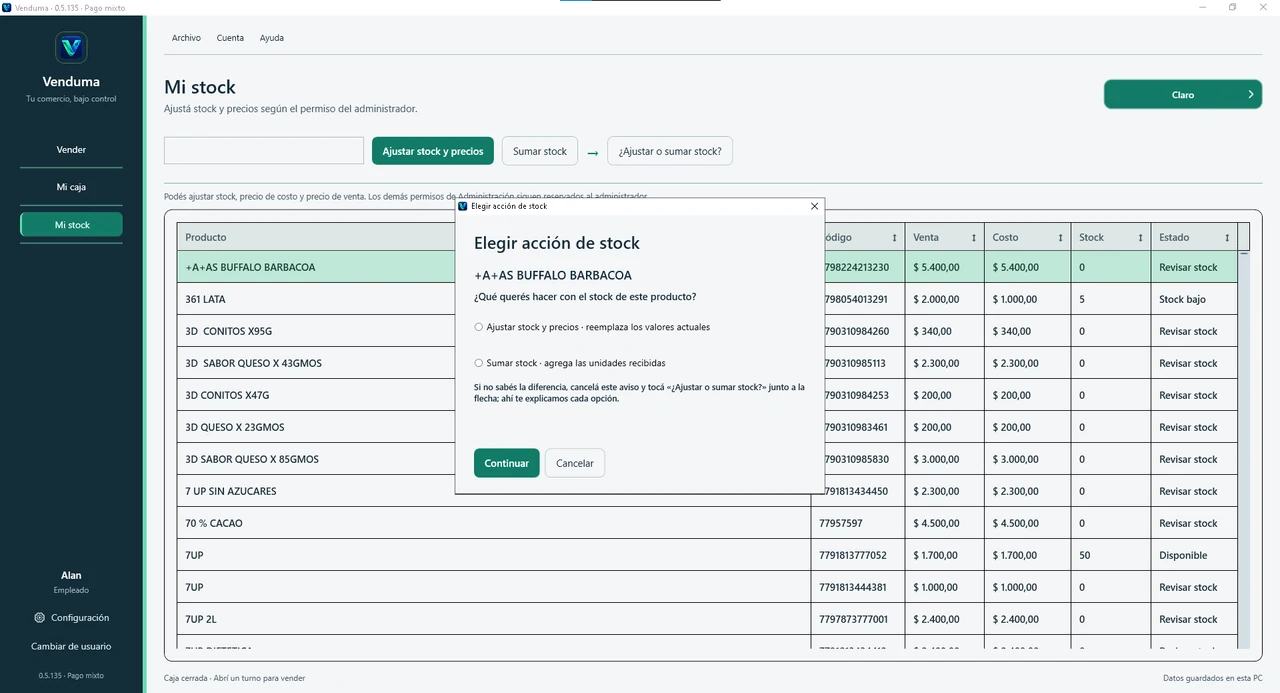The width and height of the screenshot is (1280, 693).
Task: Open the Ayuda menu
Action: click(272, 38)
